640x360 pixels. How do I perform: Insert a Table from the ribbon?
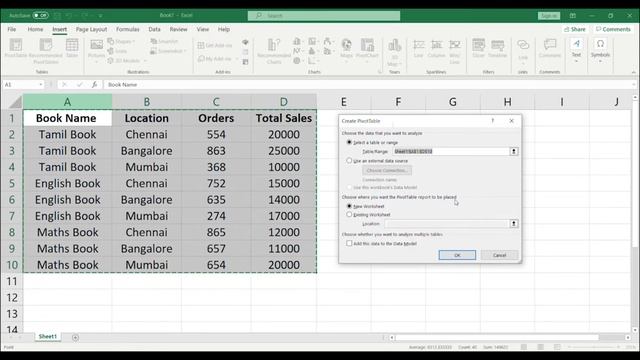click(x=72, y=48)
